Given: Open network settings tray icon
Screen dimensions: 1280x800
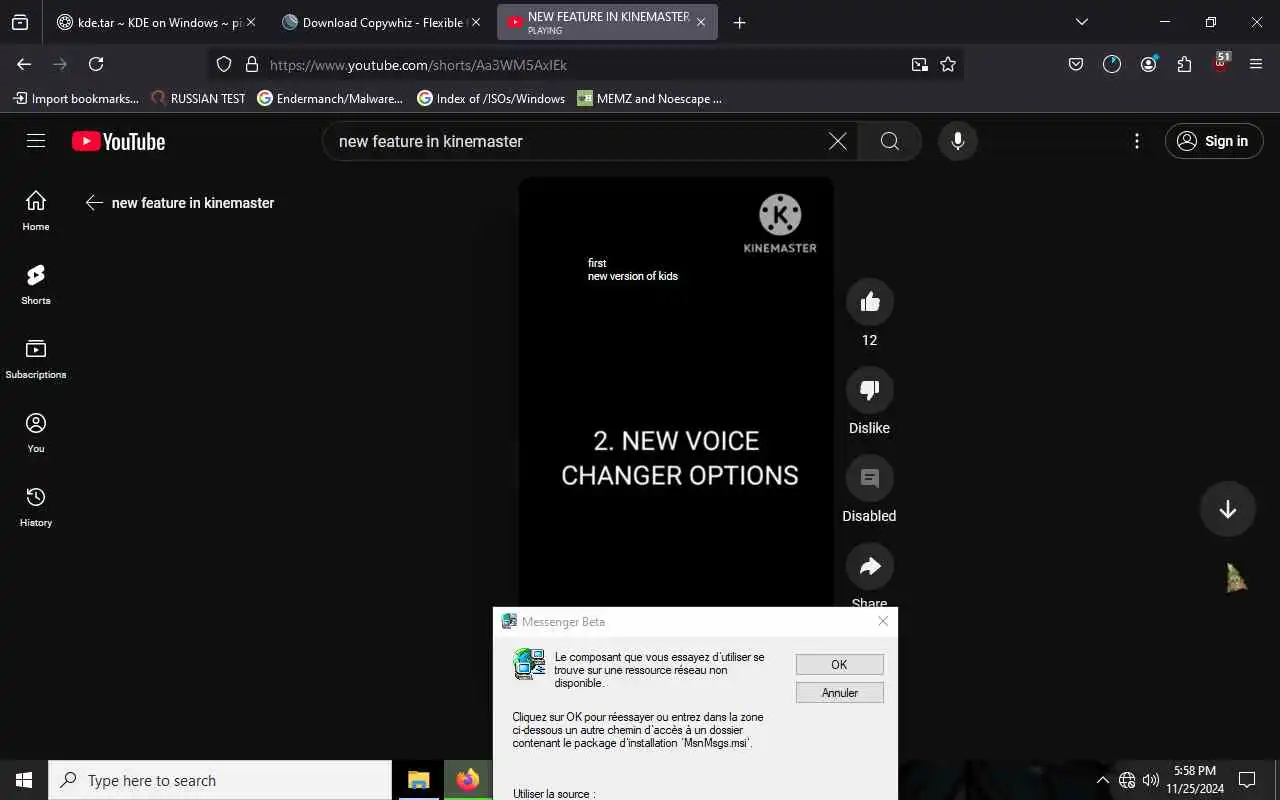Looking at the screenshot, I should pos(1127,780).
